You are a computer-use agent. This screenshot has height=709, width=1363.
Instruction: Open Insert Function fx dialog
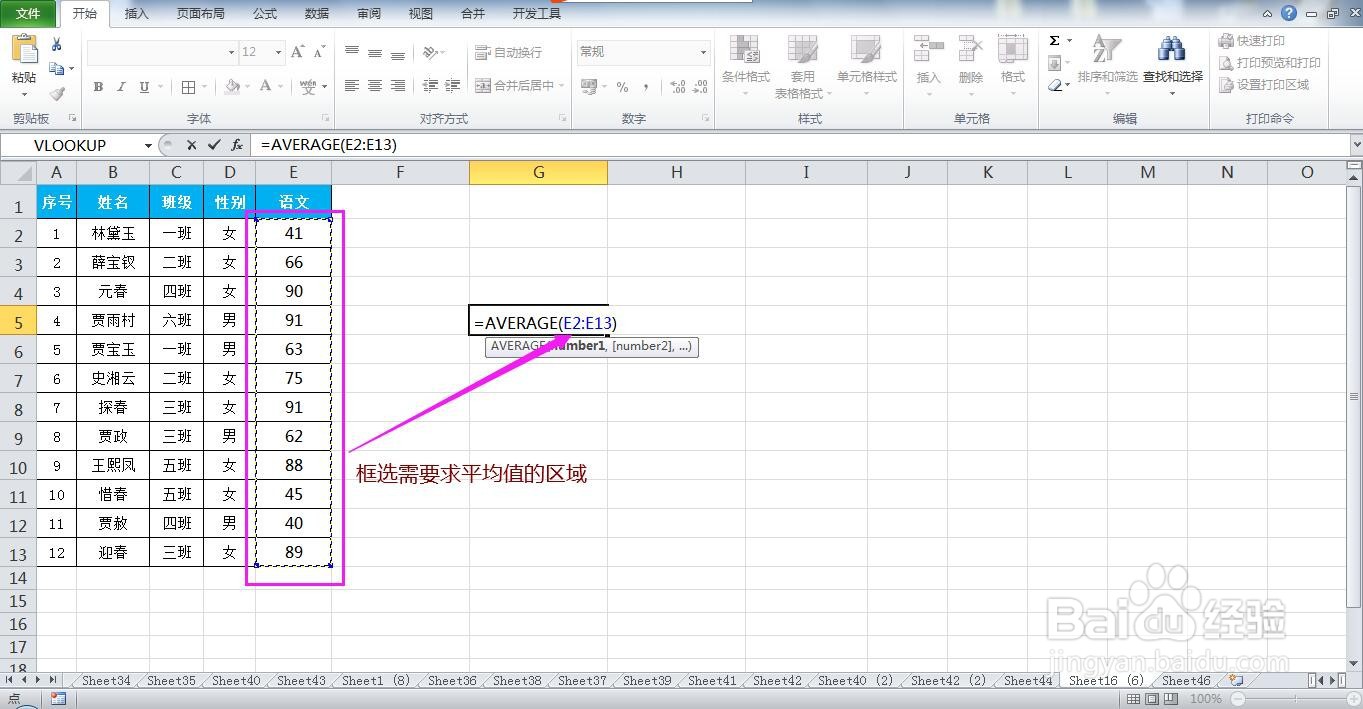click(x=237, y=145)
